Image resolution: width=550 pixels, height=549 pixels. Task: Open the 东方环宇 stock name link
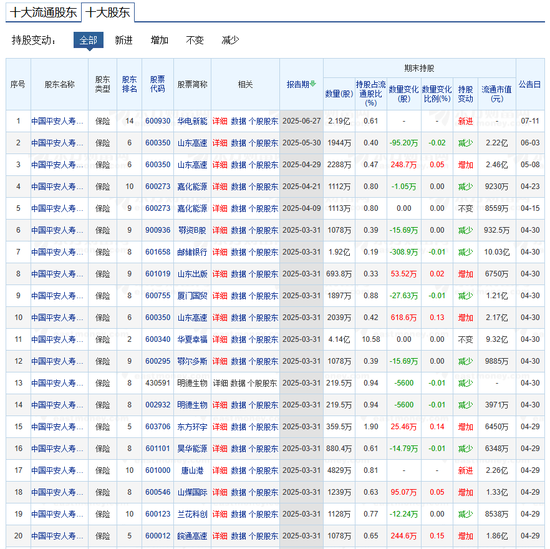coord(192,427)
